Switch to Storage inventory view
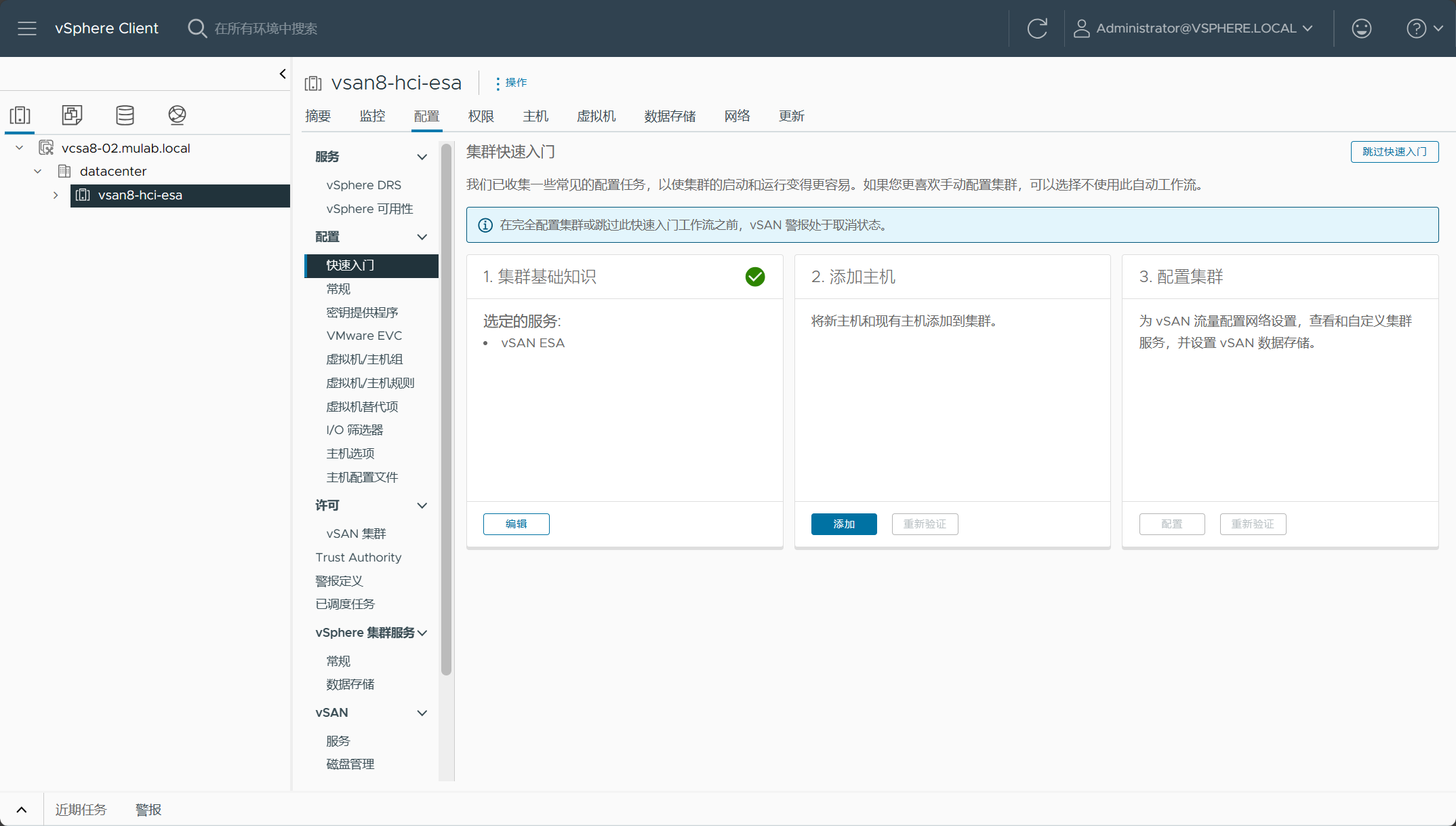The image size is (1456, 826). (x=125, y=115)
